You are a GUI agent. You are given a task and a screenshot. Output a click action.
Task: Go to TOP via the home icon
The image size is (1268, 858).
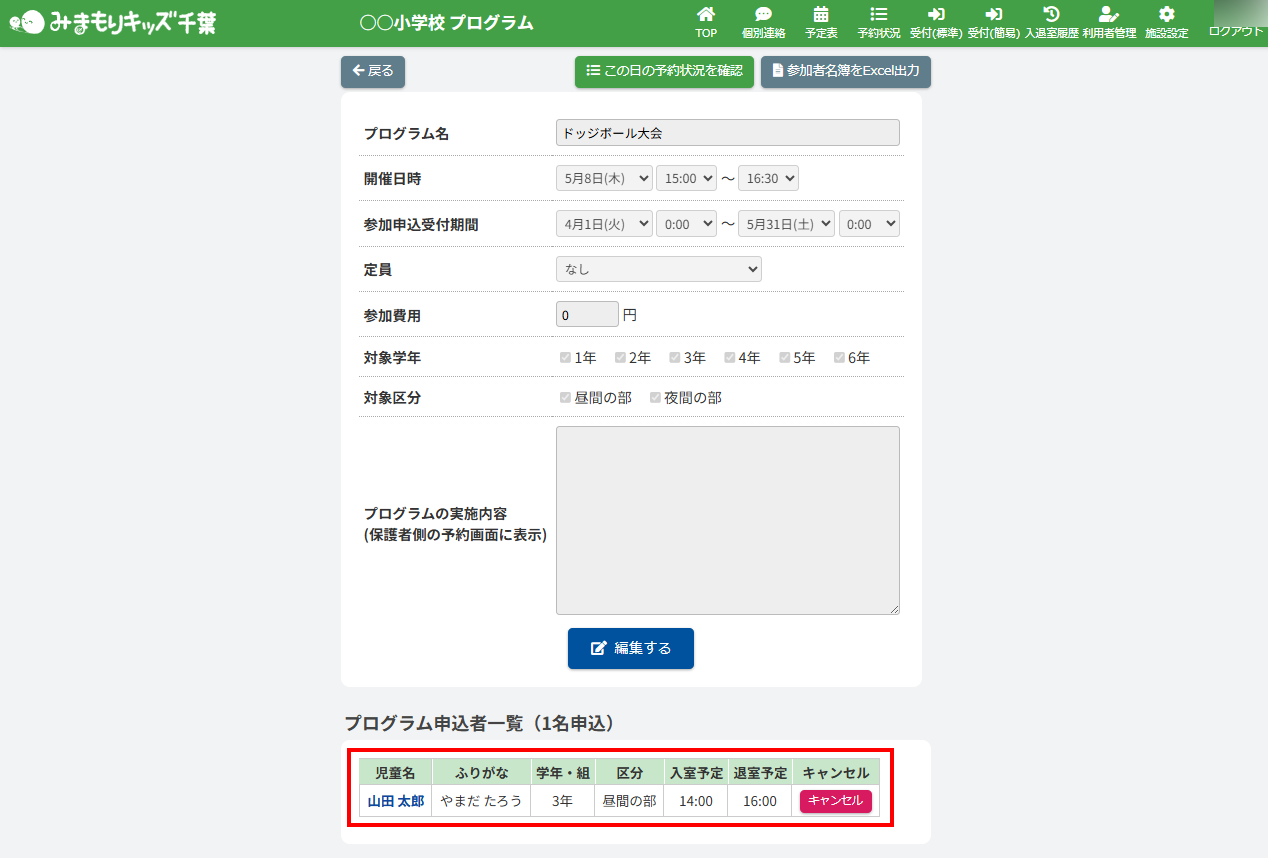pos(706,15)
